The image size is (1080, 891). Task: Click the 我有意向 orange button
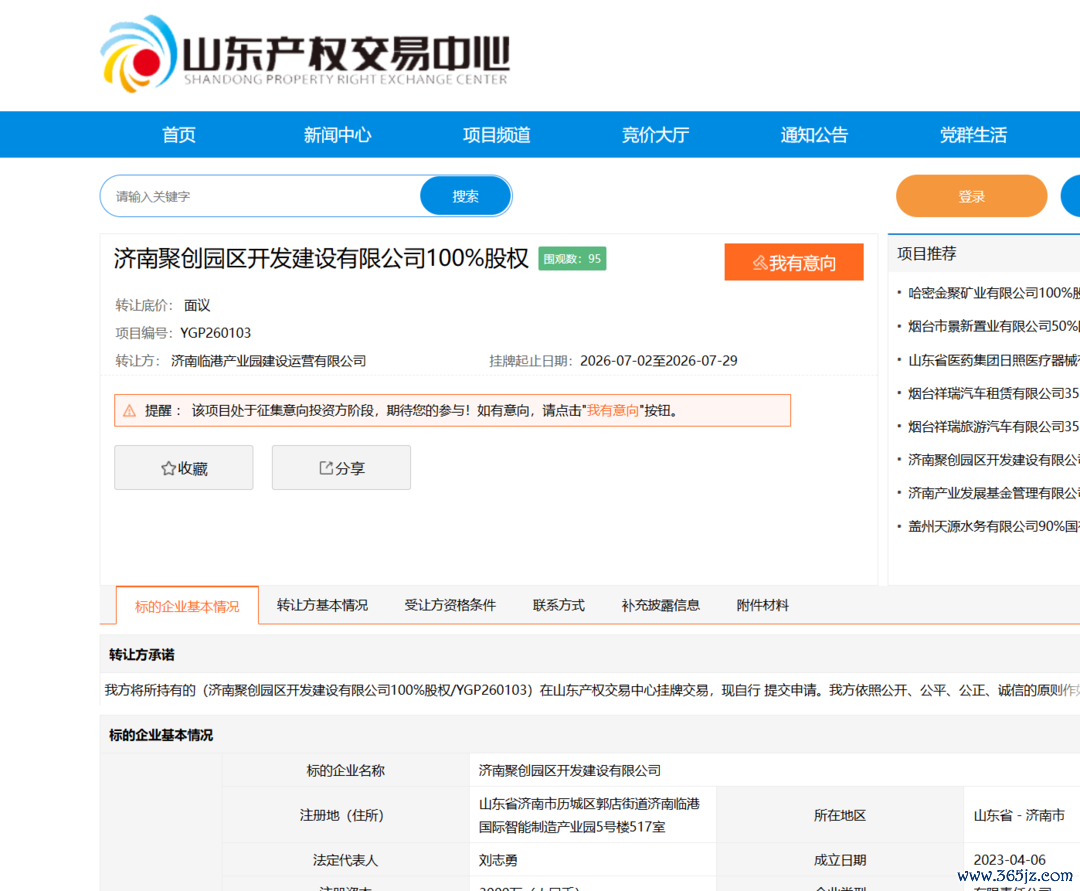tap(793, 262)
